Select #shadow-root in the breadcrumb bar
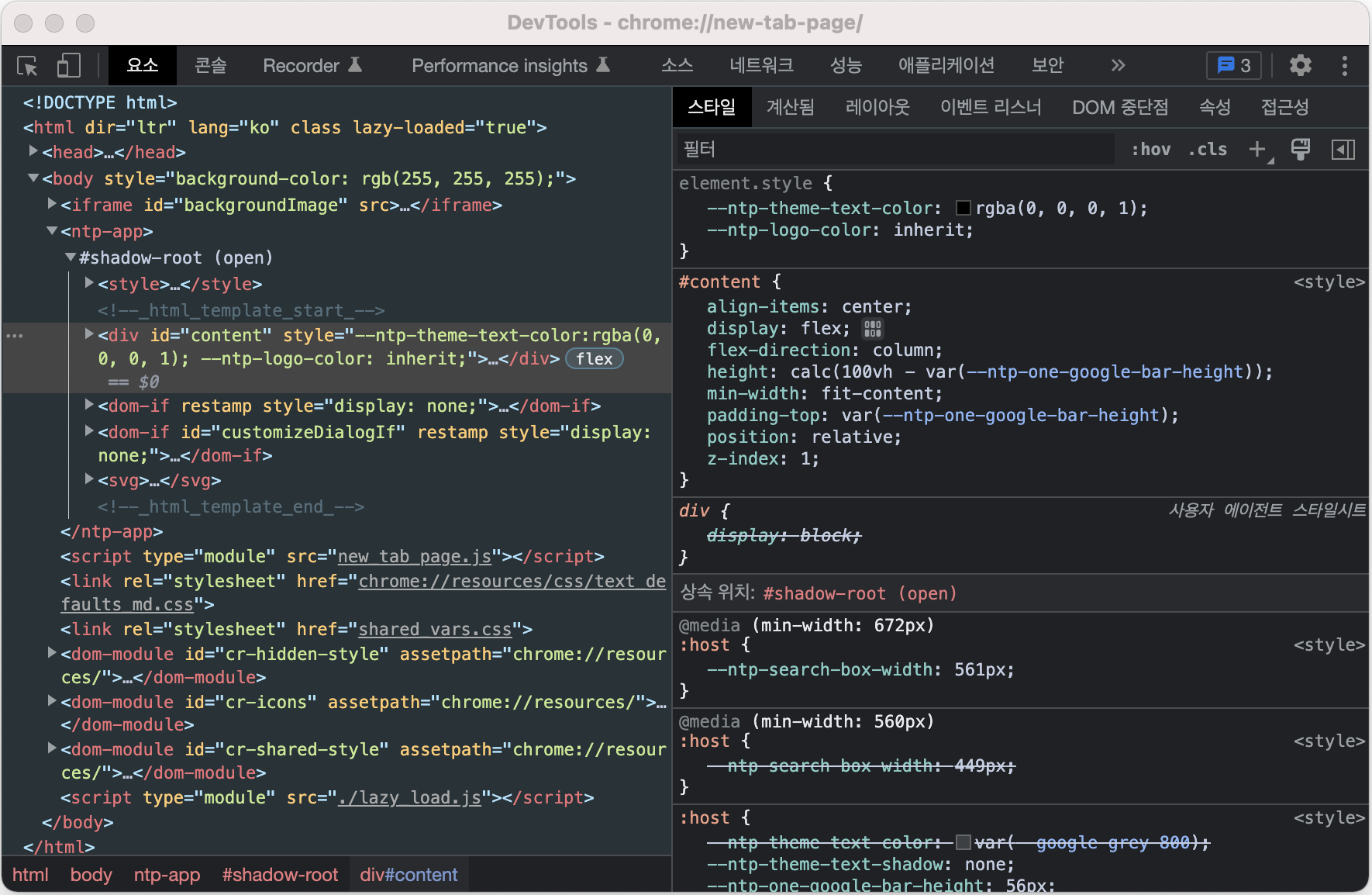Viewport: 1372px width, 895px height. click(x=280, y=875)
